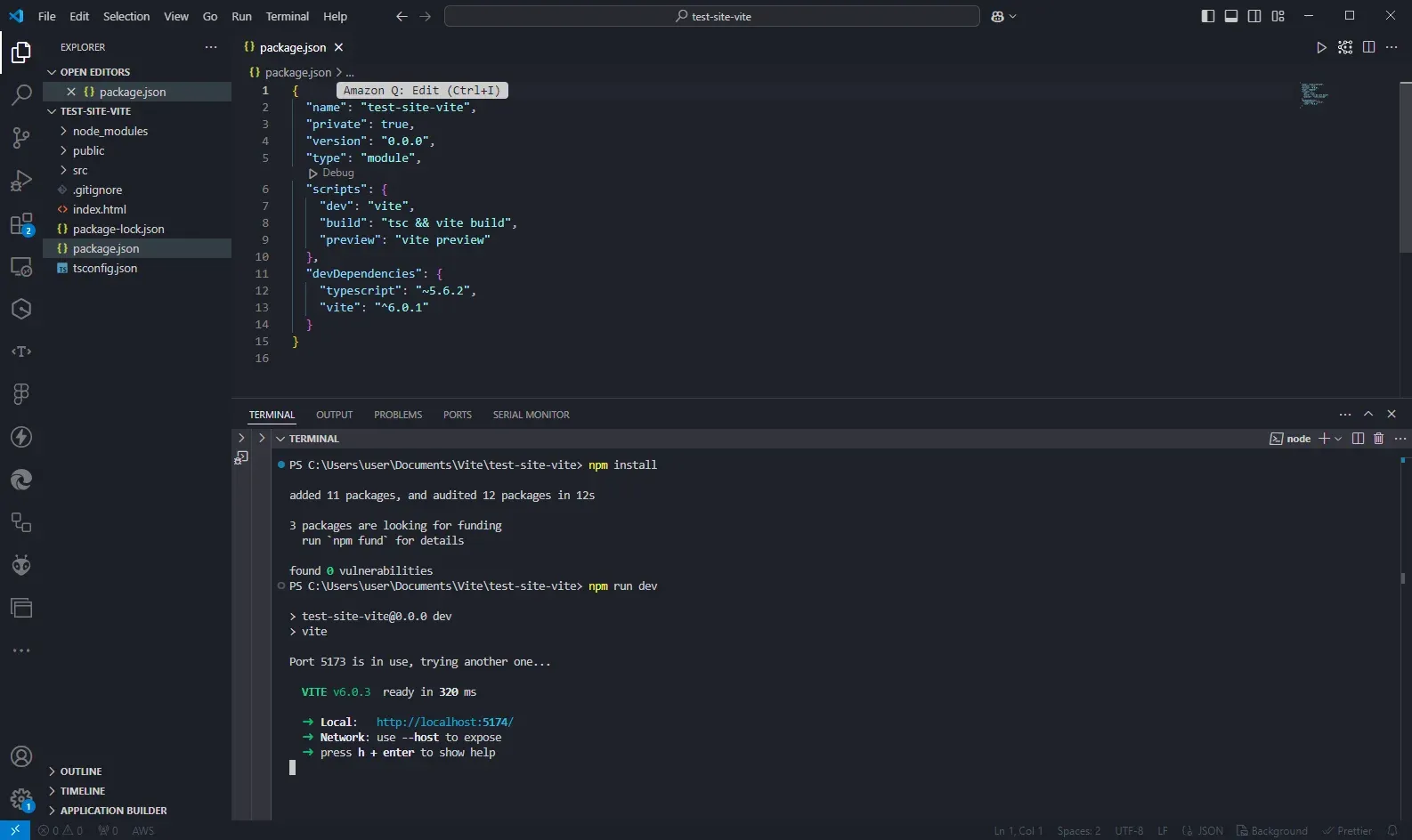Open the Accounts menu

(x=21, y=757)
